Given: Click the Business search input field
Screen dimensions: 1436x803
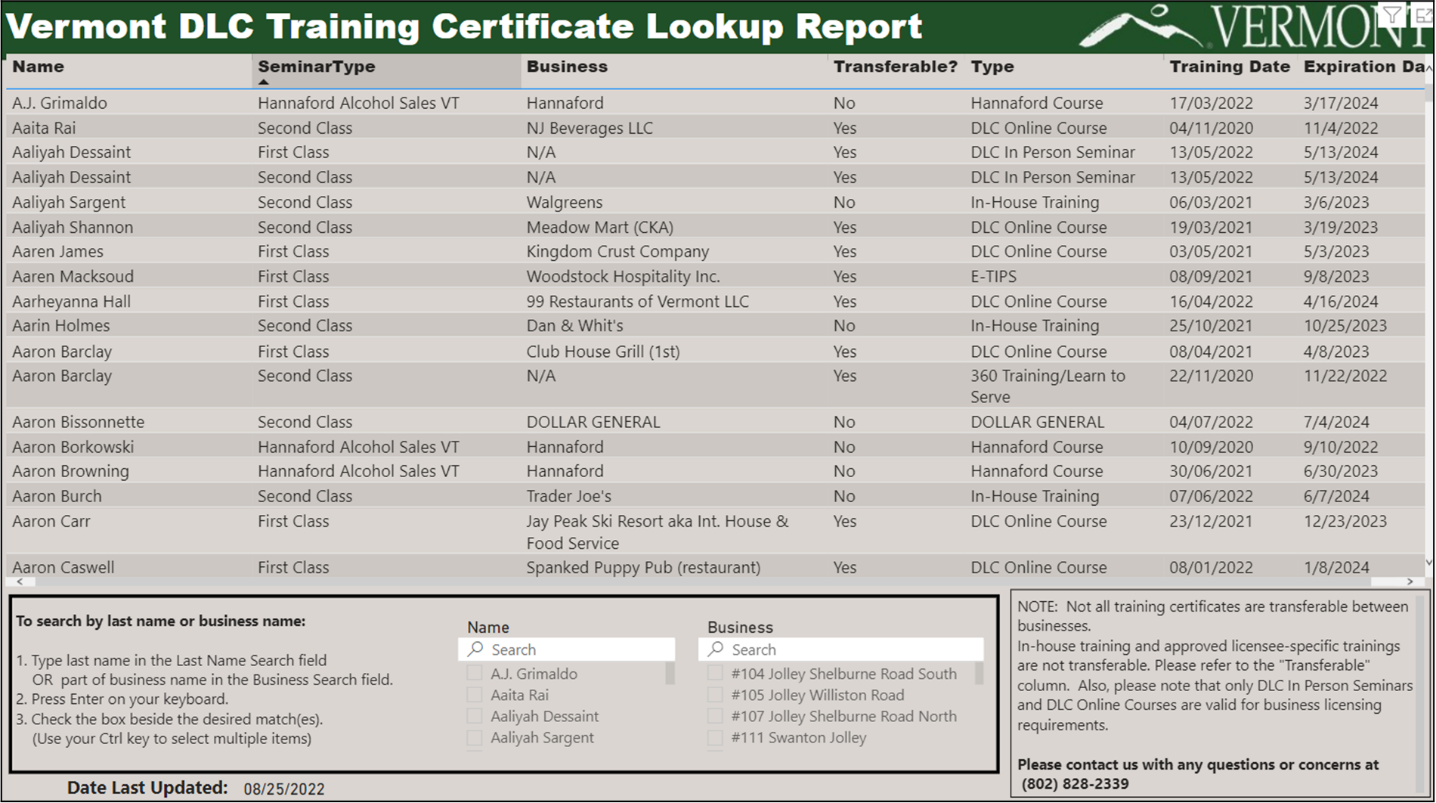Looking at the screenshot, I should 850,649.
